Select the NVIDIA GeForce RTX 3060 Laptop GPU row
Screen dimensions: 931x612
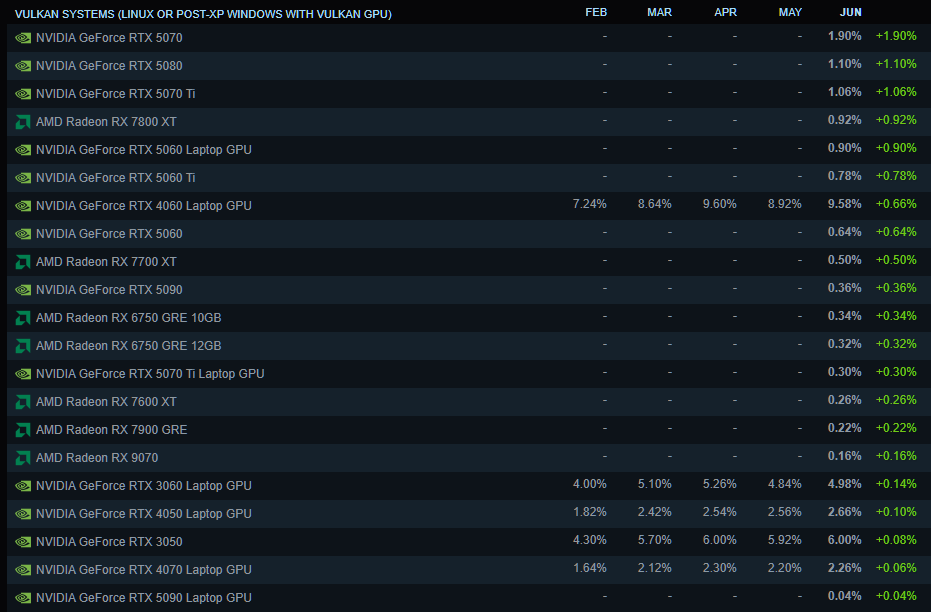(x=143, y=486)
